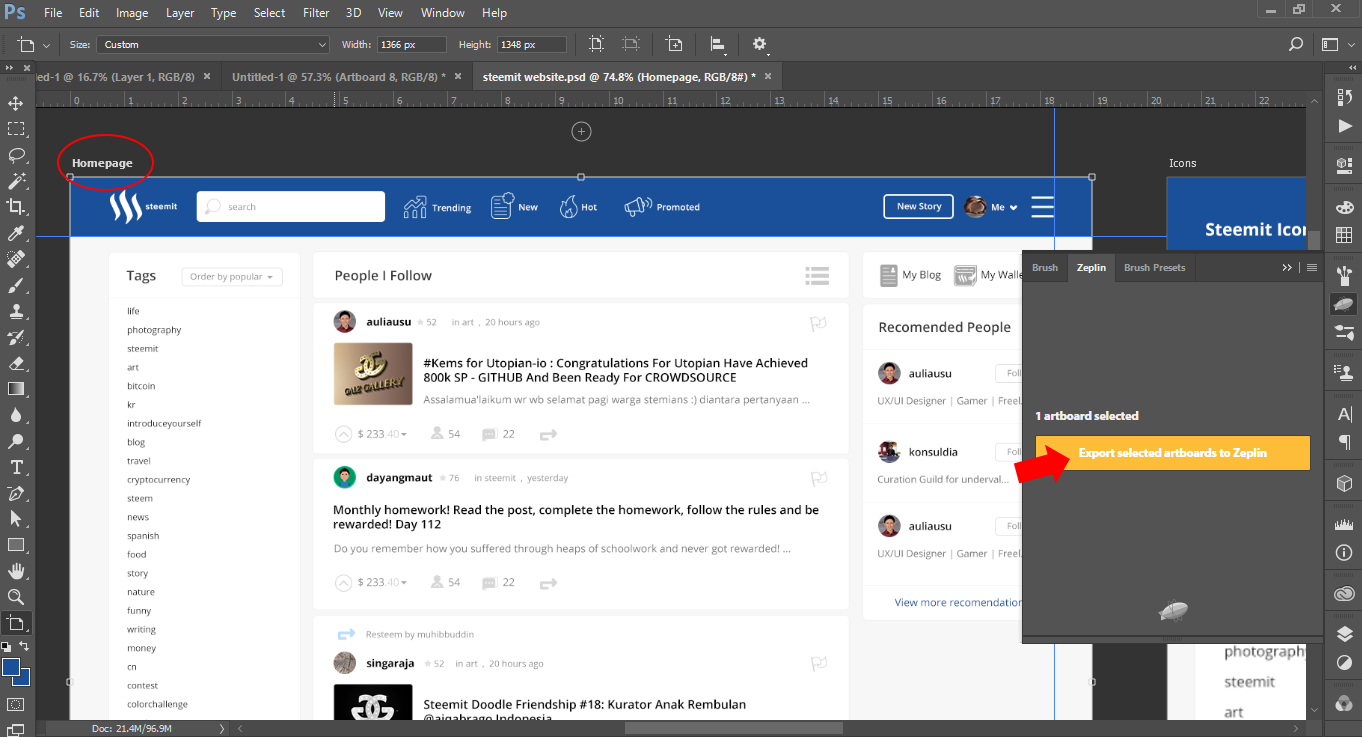The image size is (1362, 737).
Task: Click Export selected artboards to Zeplin button
Action: pos(1172,453)
